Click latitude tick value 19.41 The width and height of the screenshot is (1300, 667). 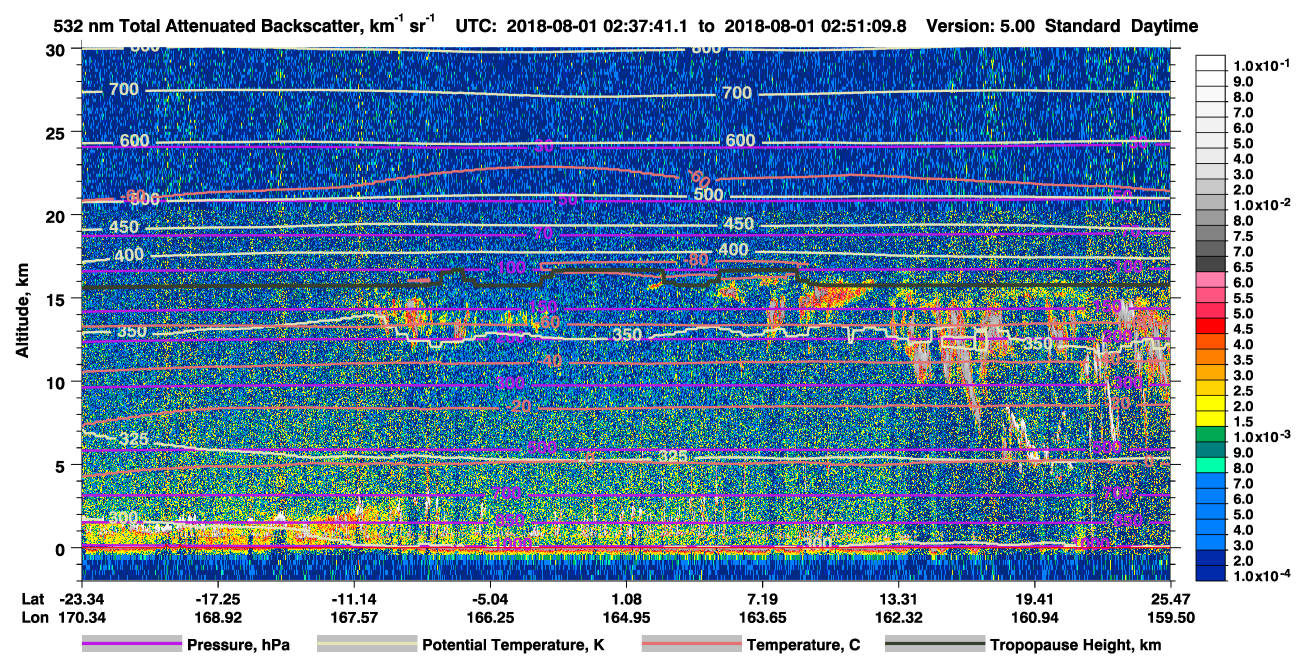click(x=1035, y=598)
